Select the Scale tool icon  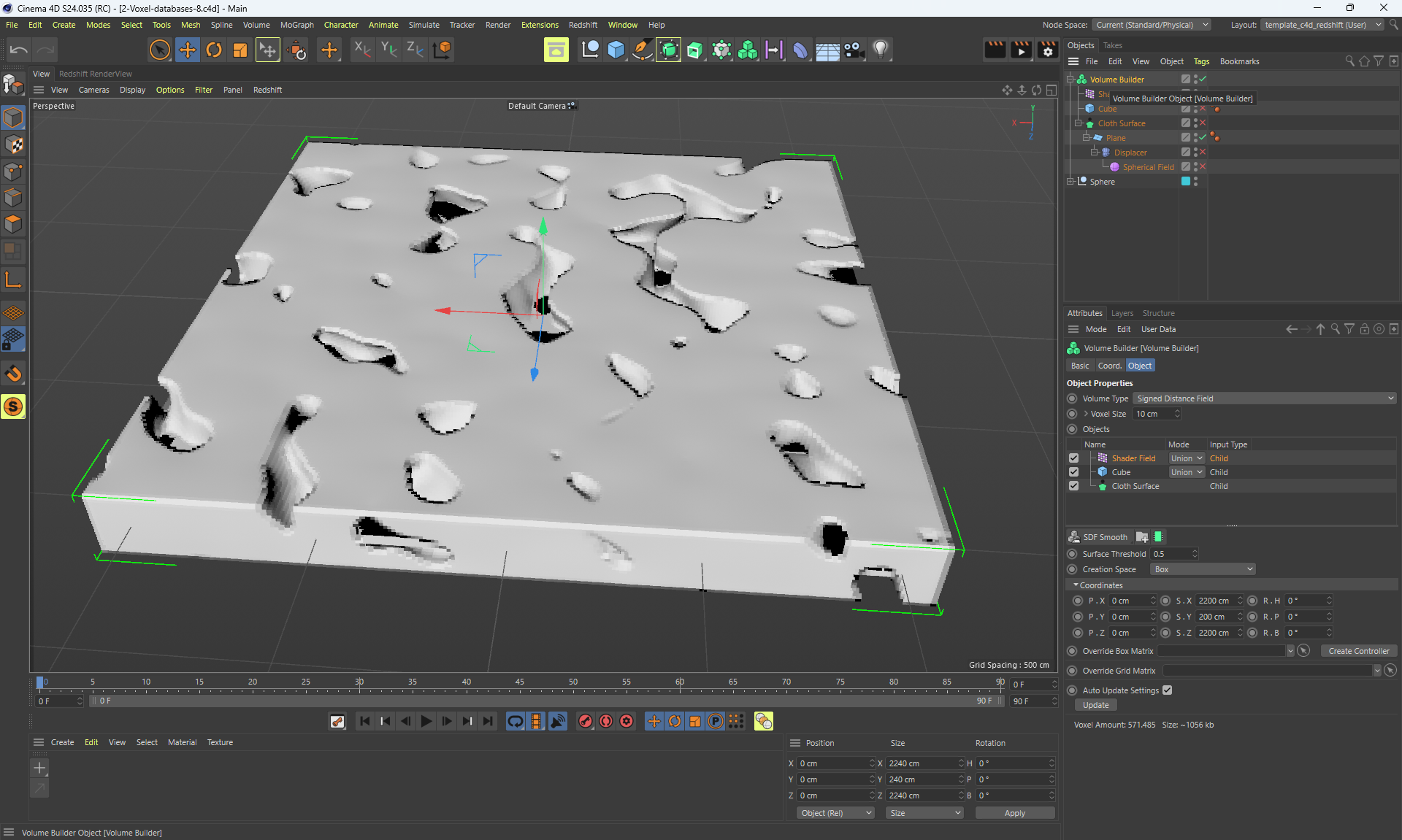240,50
